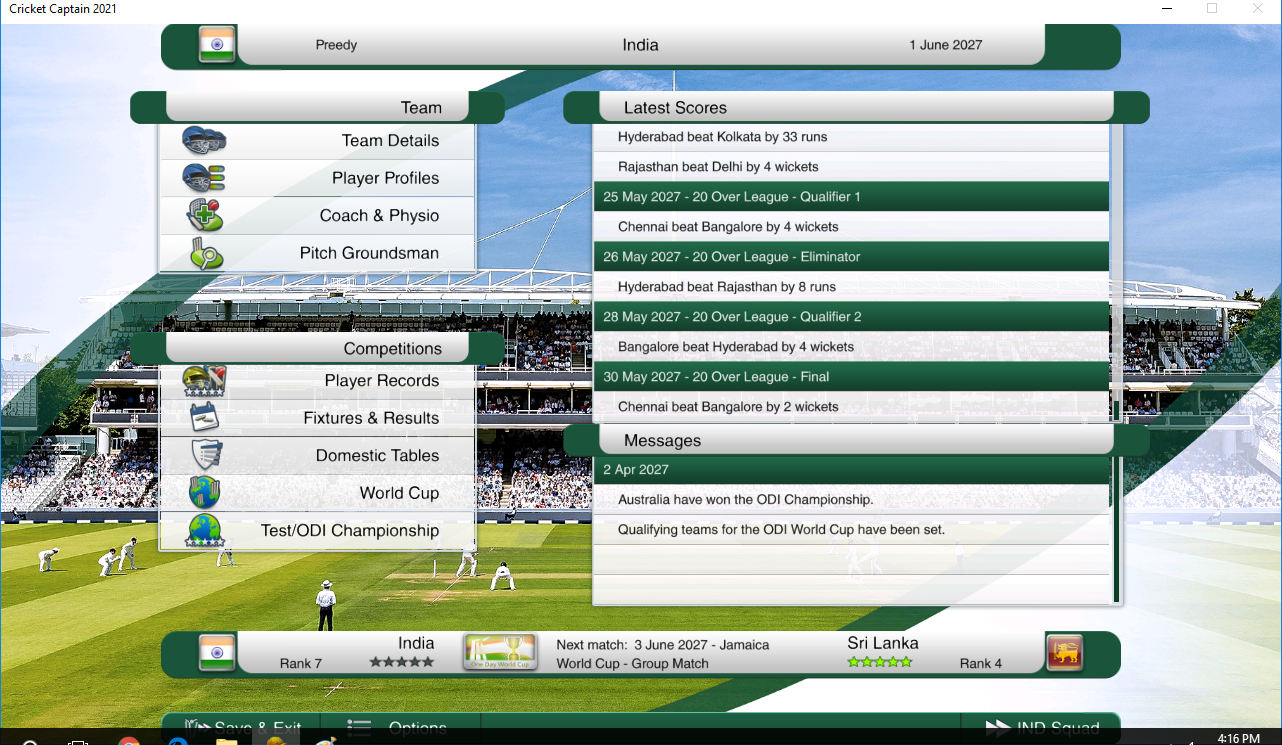Click the '2 Apr 2027' message date header
1282x745 pixels.
[851, 470]
